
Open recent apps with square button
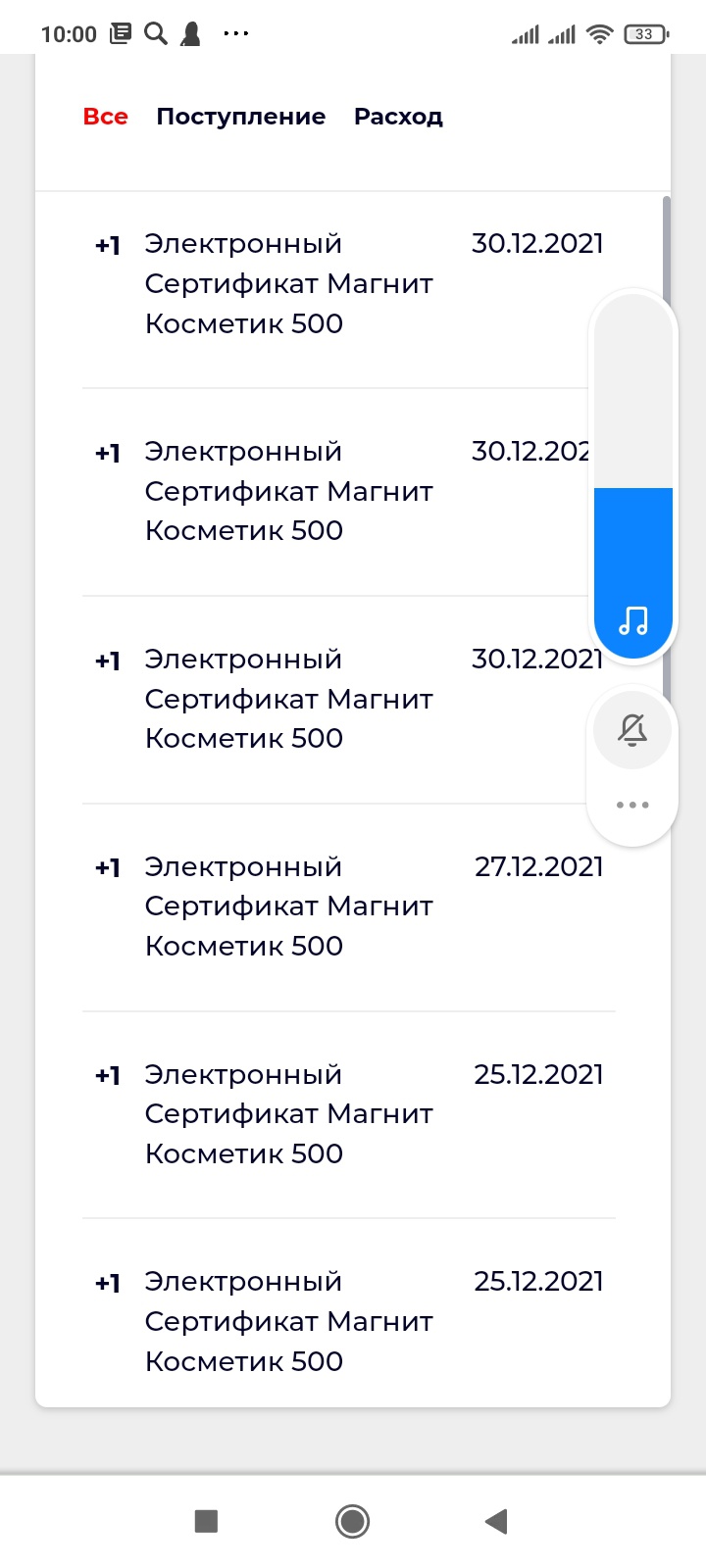point(206,1521)
